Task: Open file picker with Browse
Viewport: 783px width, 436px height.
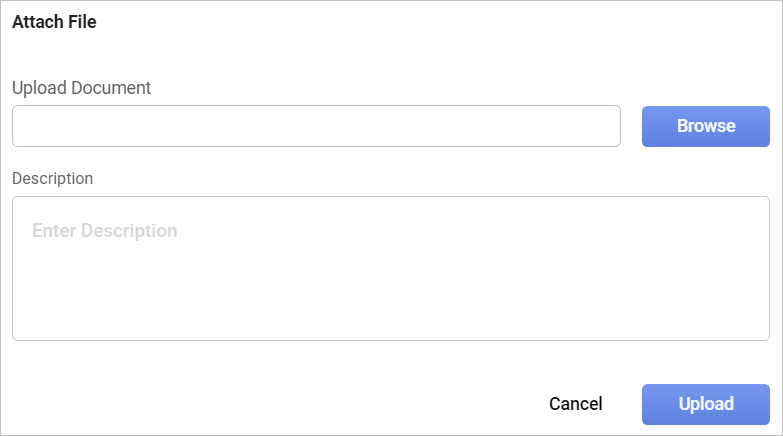Action: point(705,126)
